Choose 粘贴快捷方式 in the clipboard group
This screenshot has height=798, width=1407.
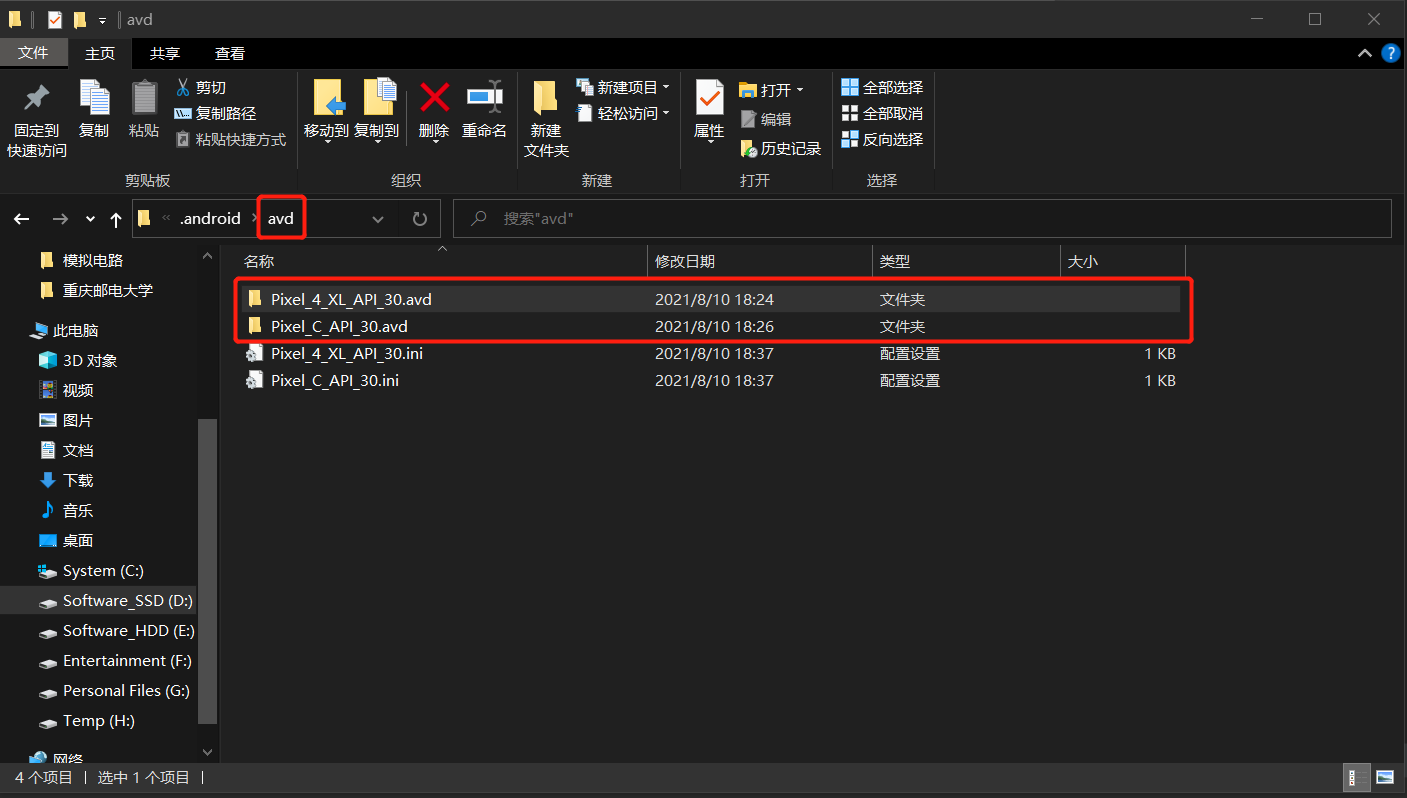click(231, 140)
